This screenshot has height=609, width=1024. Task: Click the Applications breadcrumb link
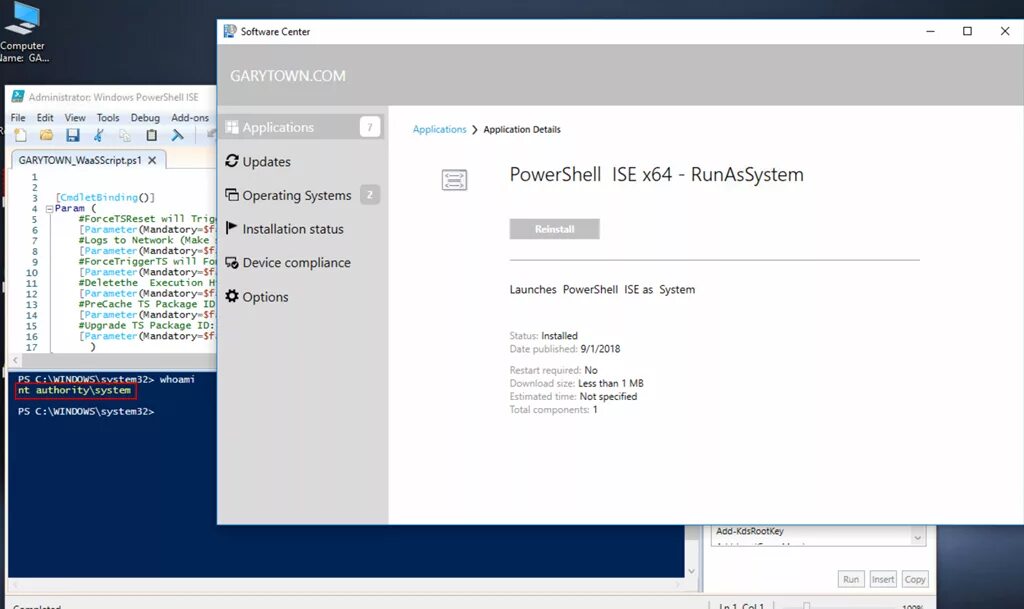440,129
